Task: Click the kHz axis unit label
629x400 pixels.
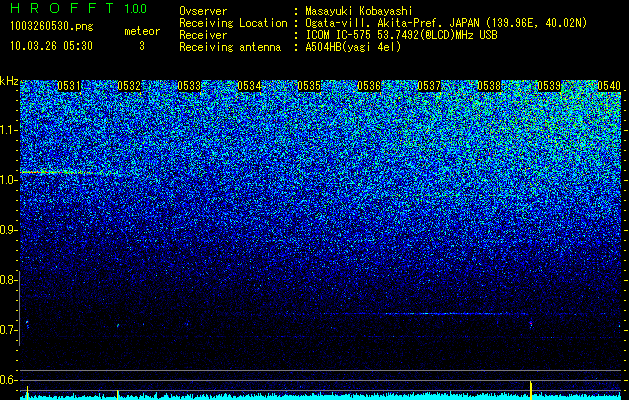Action: point(9,81)
